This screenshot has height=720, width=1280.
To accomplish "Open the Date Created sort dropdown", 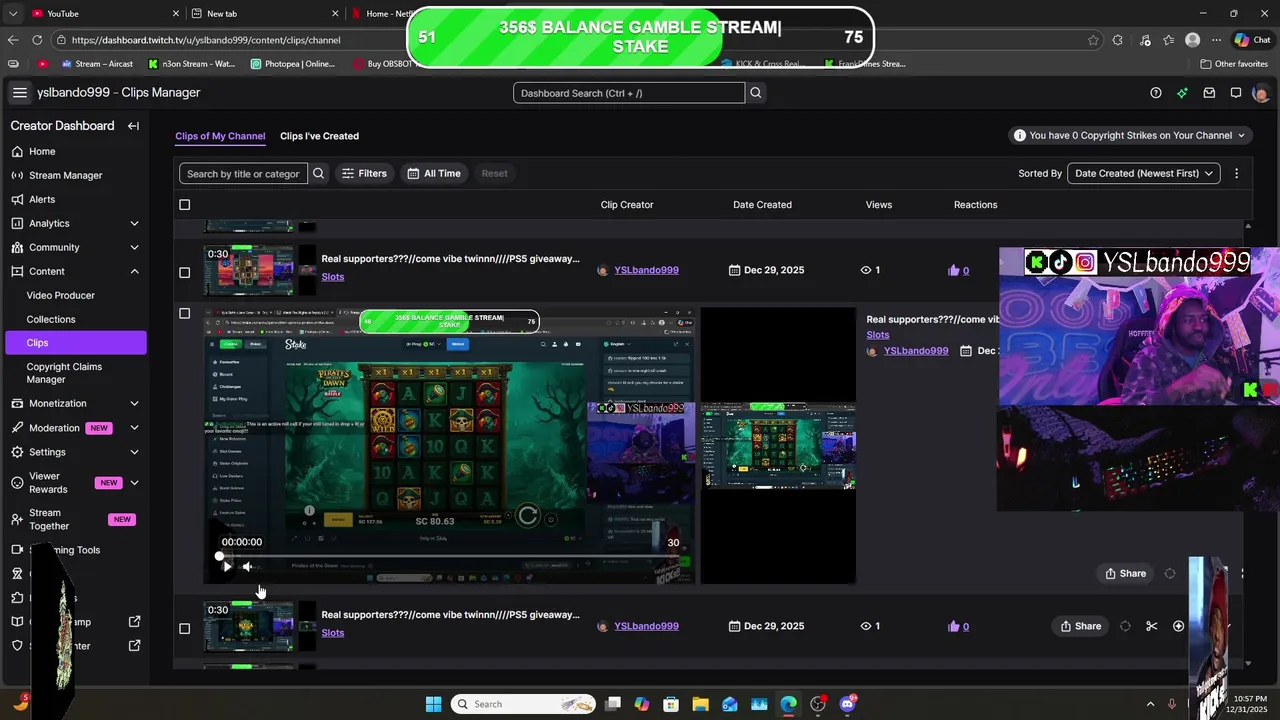I will tap(1144, 173).
